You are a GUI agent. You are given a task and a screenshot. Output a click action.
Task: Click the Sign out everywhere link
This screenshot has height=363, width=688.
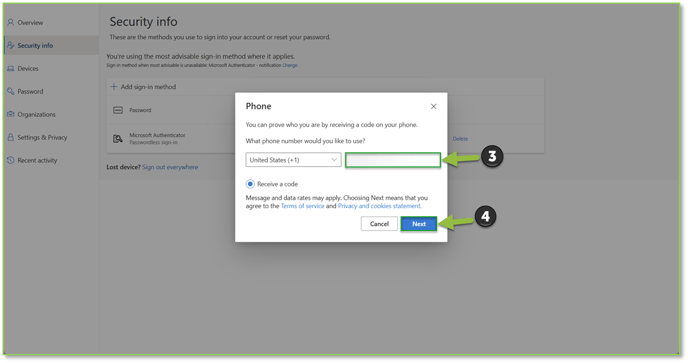click(170, 167)
